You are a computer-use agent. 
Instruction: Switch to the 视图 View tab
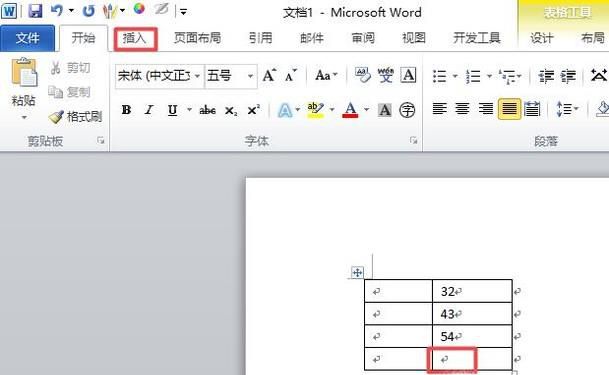(414, 38)
